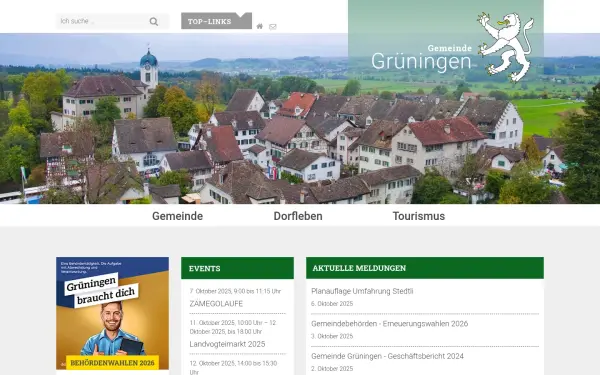This screenshot has height=375, width=600.
Task: Click the Gemeinde Grüningen title text
Action: pos(421,58)
